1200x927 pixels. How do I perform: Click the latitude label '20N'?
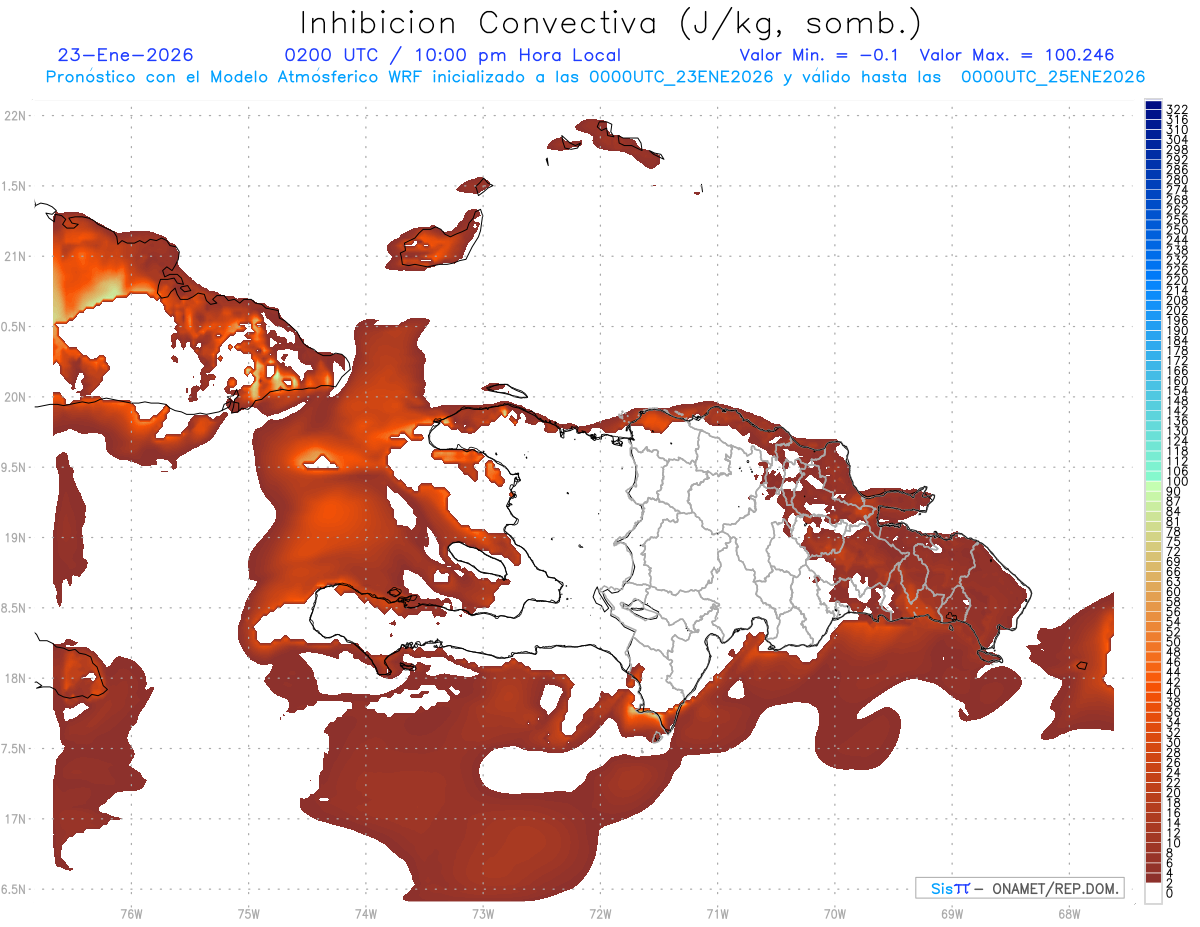[x=16, y=397]
